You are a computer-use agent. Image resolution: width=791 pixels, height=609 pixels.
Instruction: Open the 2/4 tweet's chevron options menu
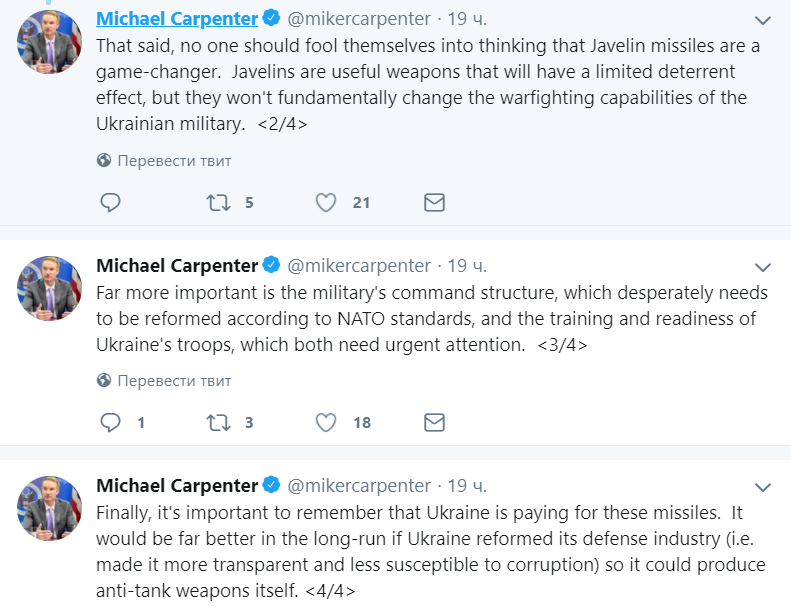(763, 20)
